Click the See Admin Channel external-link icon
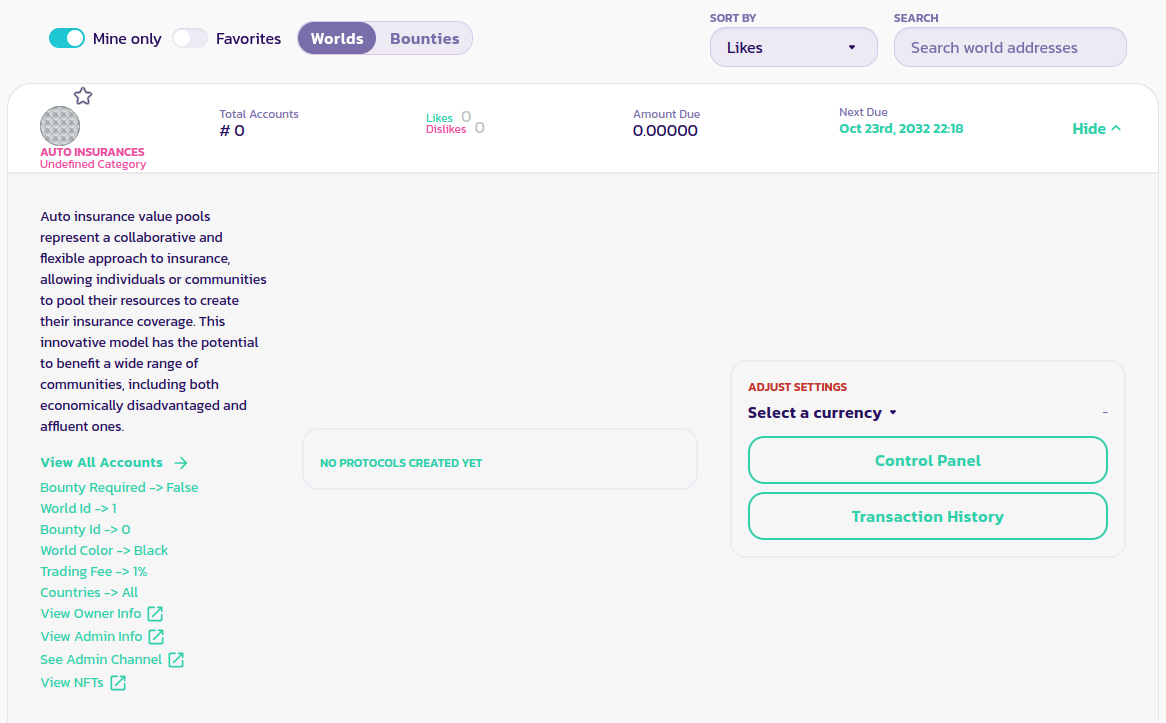Screen dimensions: 1166x723 176,660
